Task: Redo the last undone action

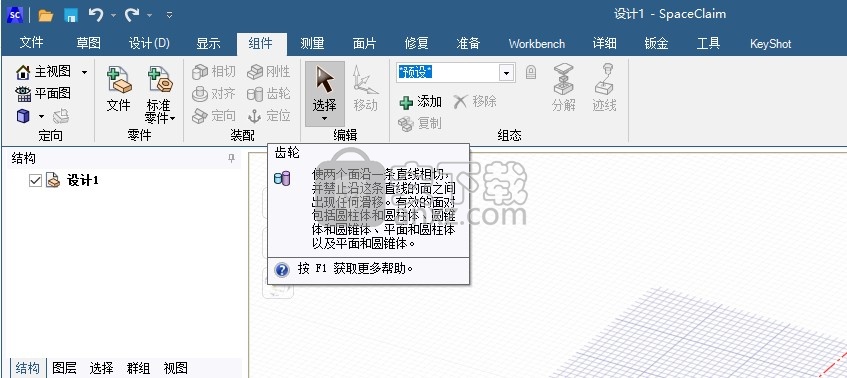Action: tap(132, 15)
